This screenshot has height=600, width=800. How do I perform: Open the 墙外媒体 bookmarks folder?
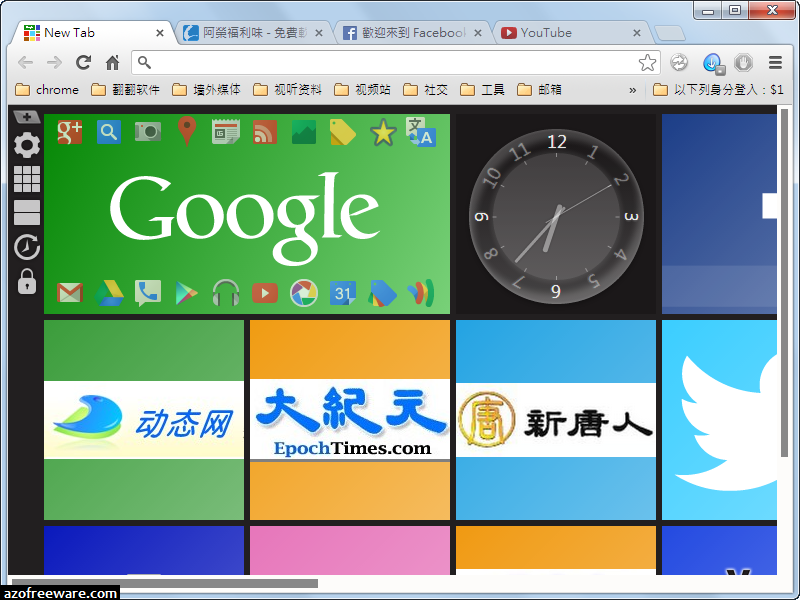[x=206, y=90]
